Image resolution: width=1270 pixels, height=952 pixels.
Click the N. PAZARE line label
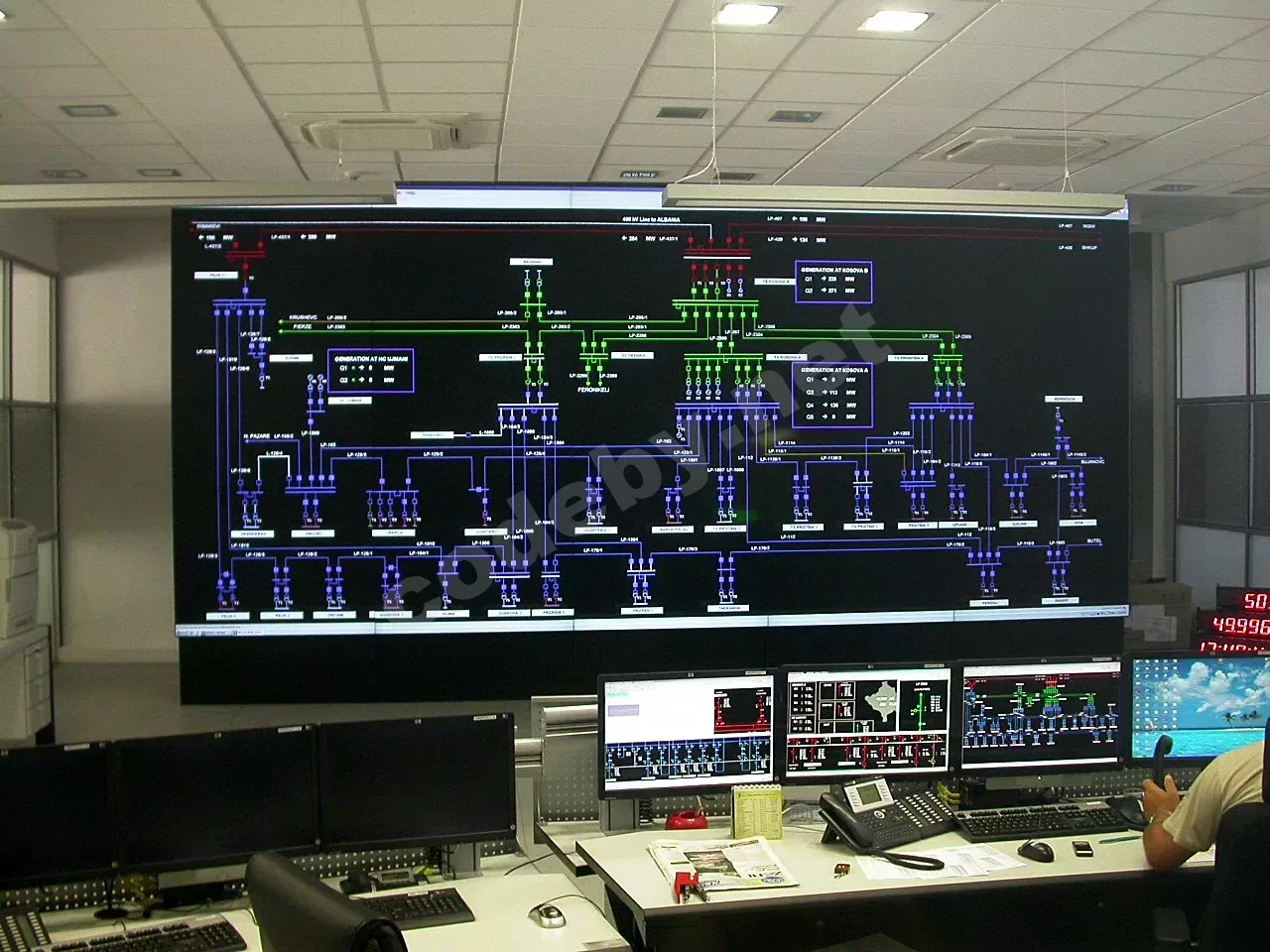pyautogui.click(x=258, y=436)
